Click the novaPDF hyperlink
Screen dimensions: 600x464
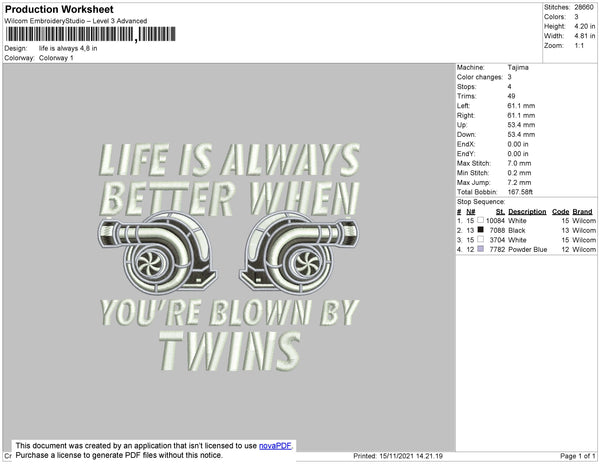coord(275,446)
